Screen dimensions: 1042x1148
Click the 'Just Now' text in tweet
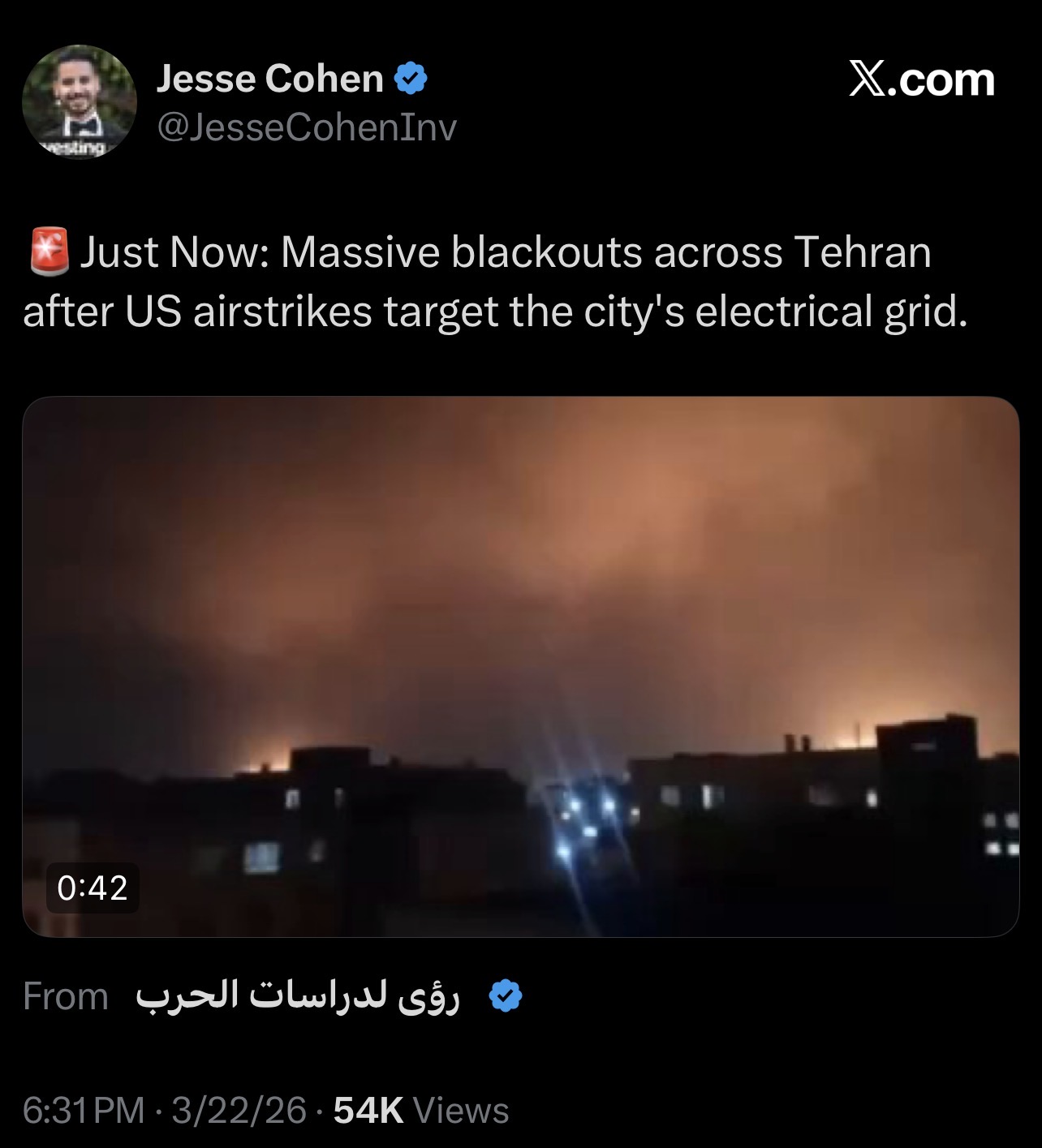point(174,252)
